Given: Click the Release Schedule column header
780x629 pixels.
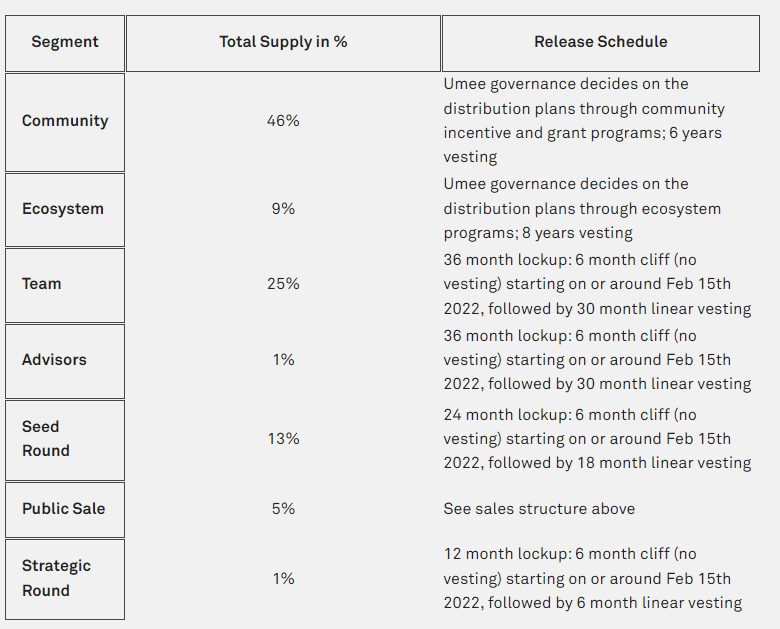Looking at the screenshot, I should click(x=600, y=42).
